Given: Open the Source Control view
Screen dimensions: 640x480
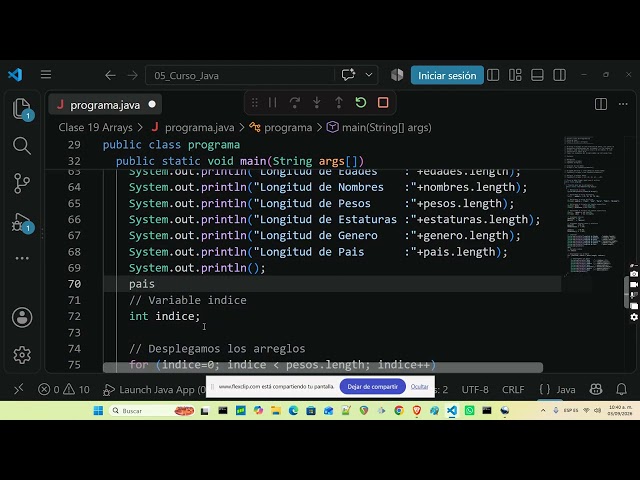Looking at the screenshot, I should click(22, 183).
